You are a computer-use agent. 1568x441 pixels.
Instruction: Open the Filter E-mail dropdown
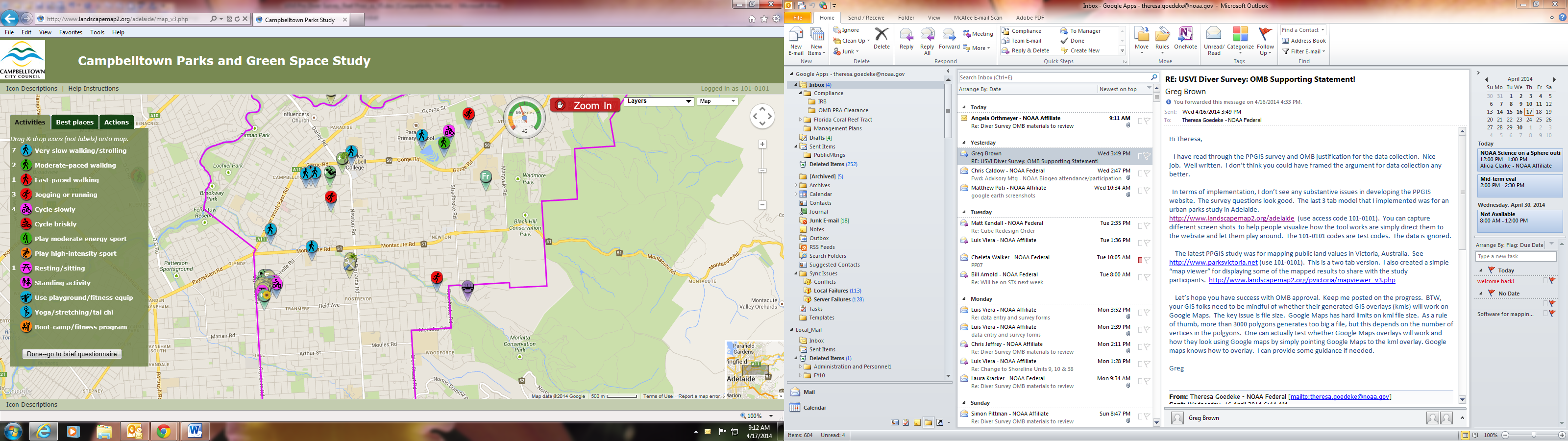(x=1304, y=51)
